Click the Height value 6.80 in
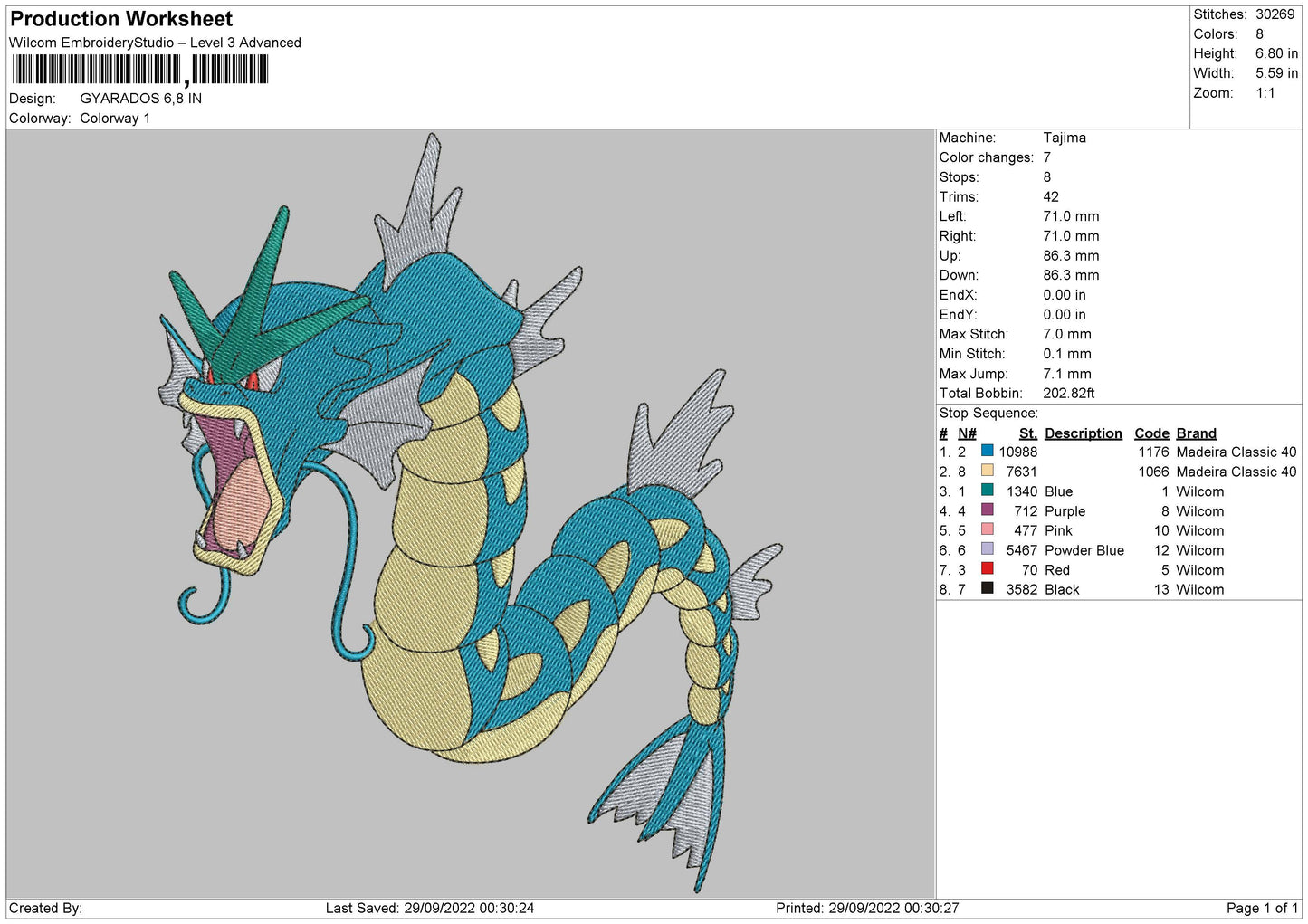The image size is (1308, 924). pos(1276,54)
